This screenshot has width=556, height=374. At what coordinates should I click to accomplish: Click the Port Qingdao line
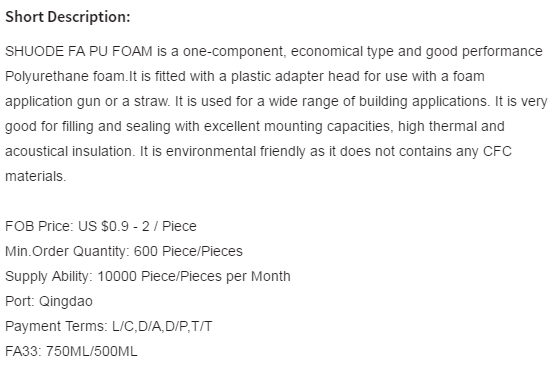click(x=49, y=301)
